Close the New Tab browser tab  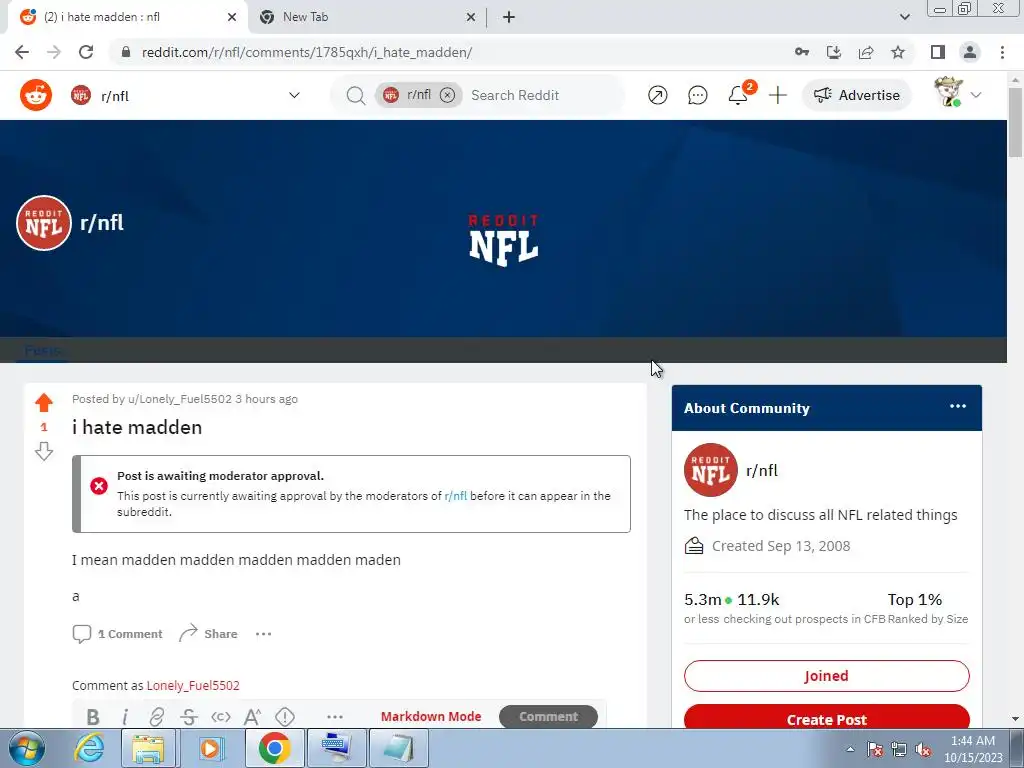coord(471,17)
